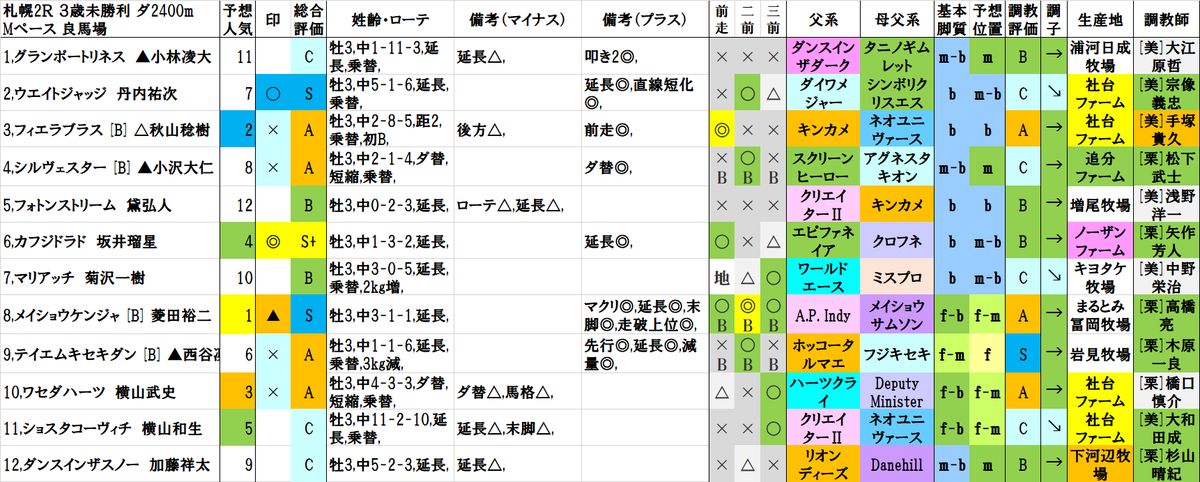This screenshot has width=1200, height=482.
Task: Click the blue S 調教評価 for テイエムキセキダン
Action: (x=1021, y=352)
